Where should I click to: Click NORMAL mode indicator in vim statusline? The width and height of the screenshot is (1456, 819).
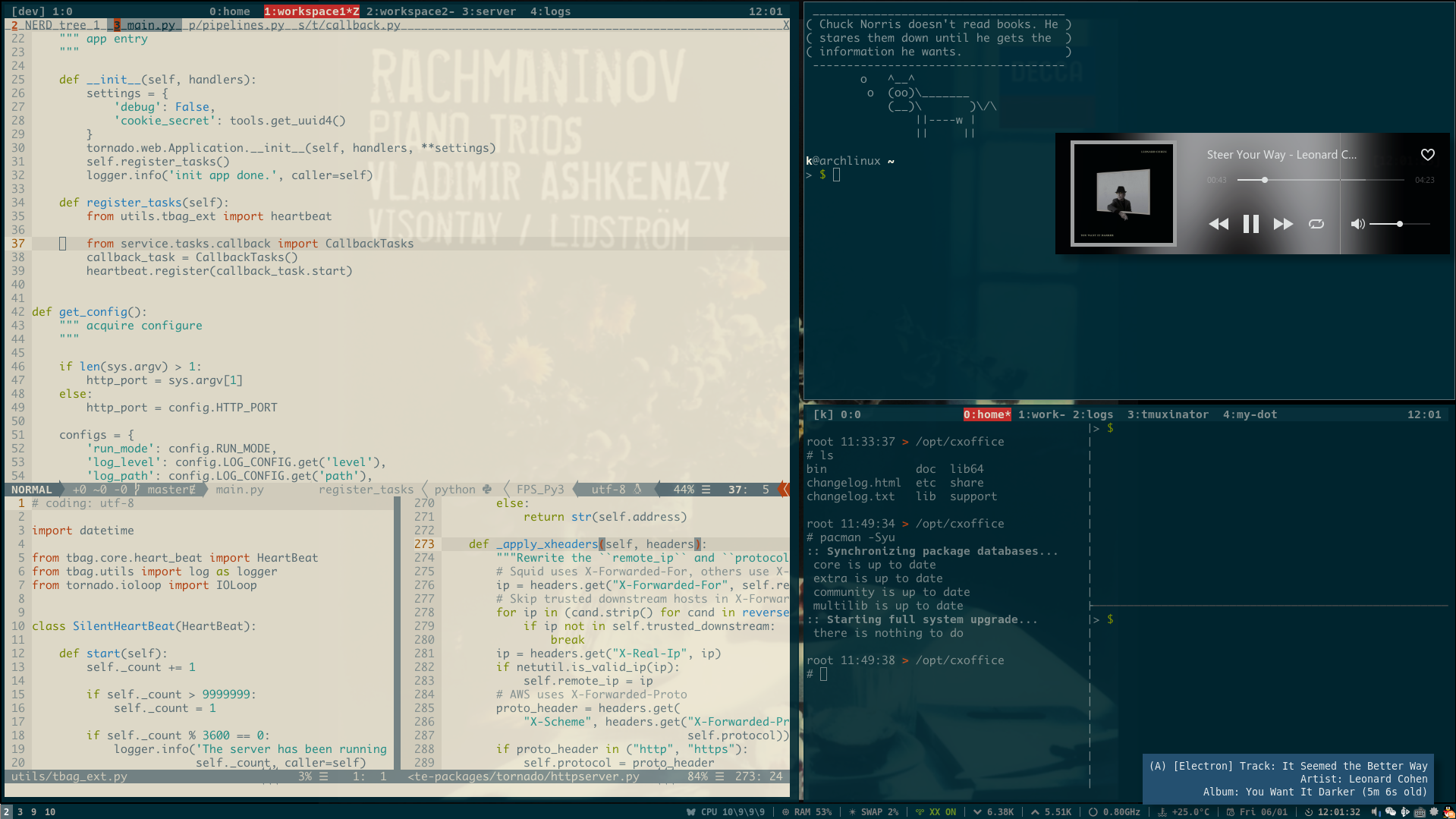click(x=31, y=490)
